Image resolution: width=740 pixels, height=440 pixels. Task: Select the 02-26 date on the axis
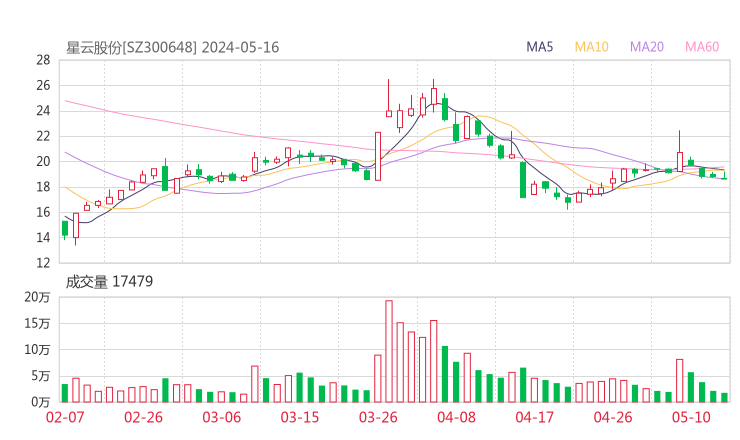click(x=143, y=418)
